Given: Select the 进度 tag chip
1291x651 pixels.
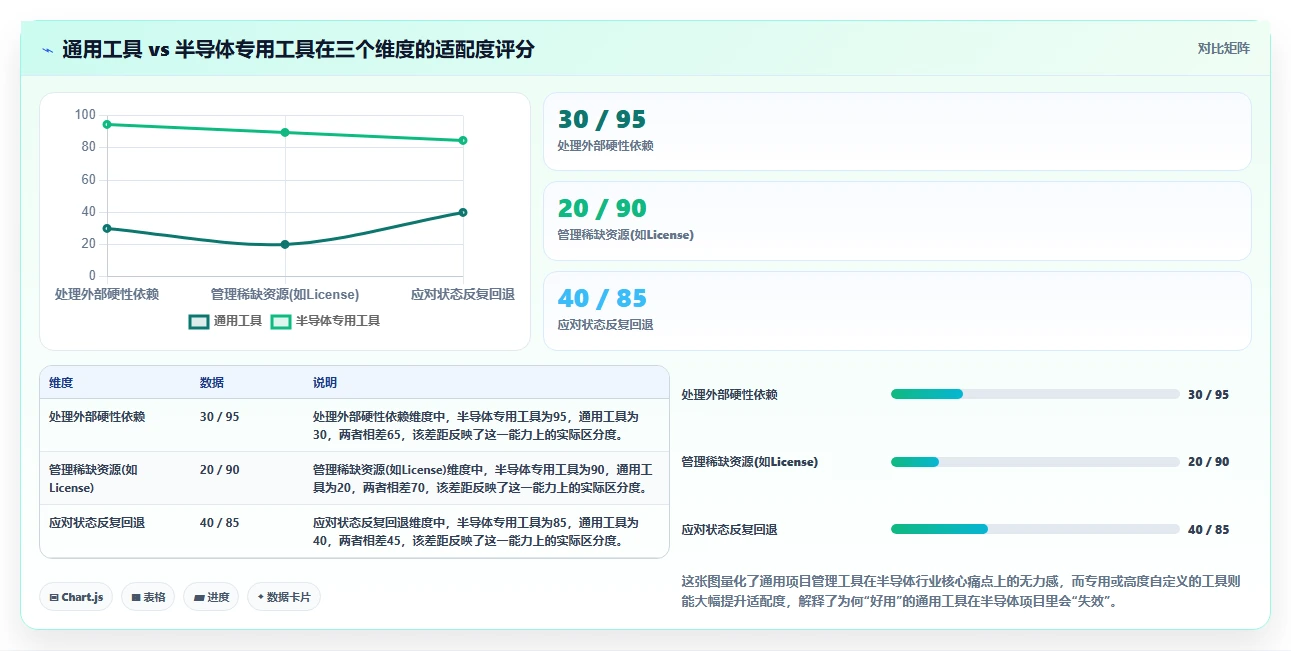Looking at the screenshot, I should click(211, 597).
